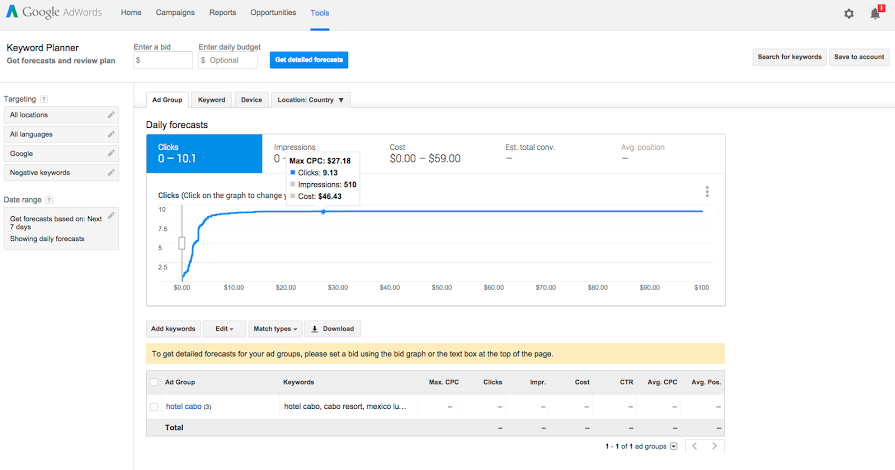Image resolution: width=895 pixels, height=470 pixels.
Task: Switch to the Keyword tab
Action: point(211,100)
